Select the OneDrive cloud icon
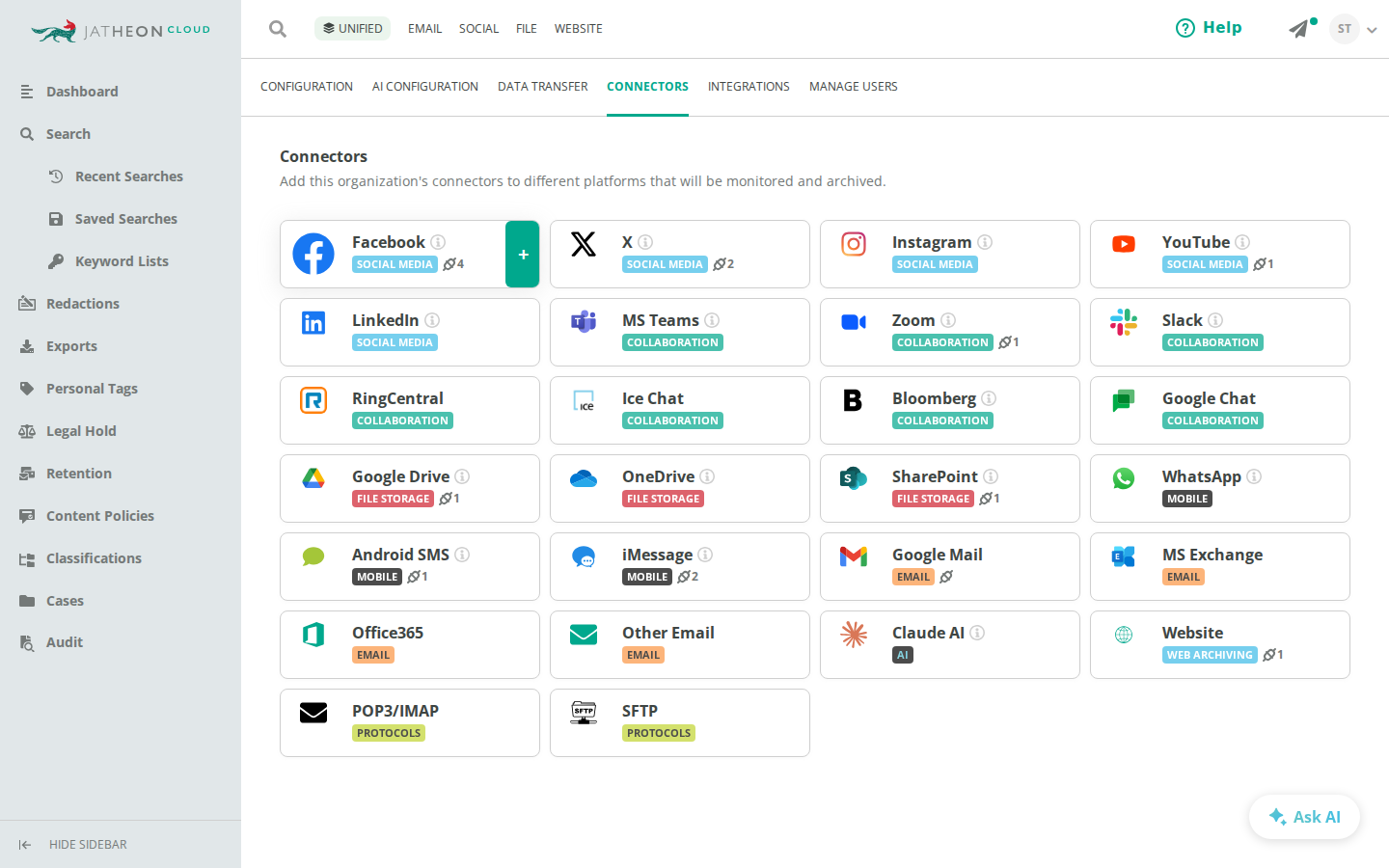The width and height of the screenshot is (1389, 868). point(584,478)
